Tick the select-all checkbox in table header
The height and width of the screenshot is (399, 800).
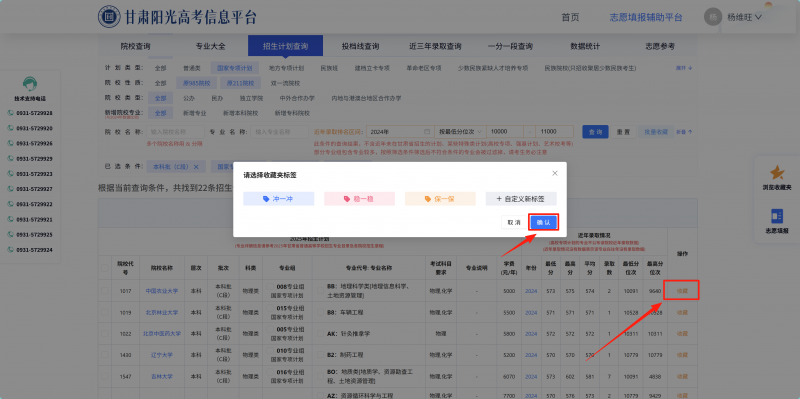(105, 267)
